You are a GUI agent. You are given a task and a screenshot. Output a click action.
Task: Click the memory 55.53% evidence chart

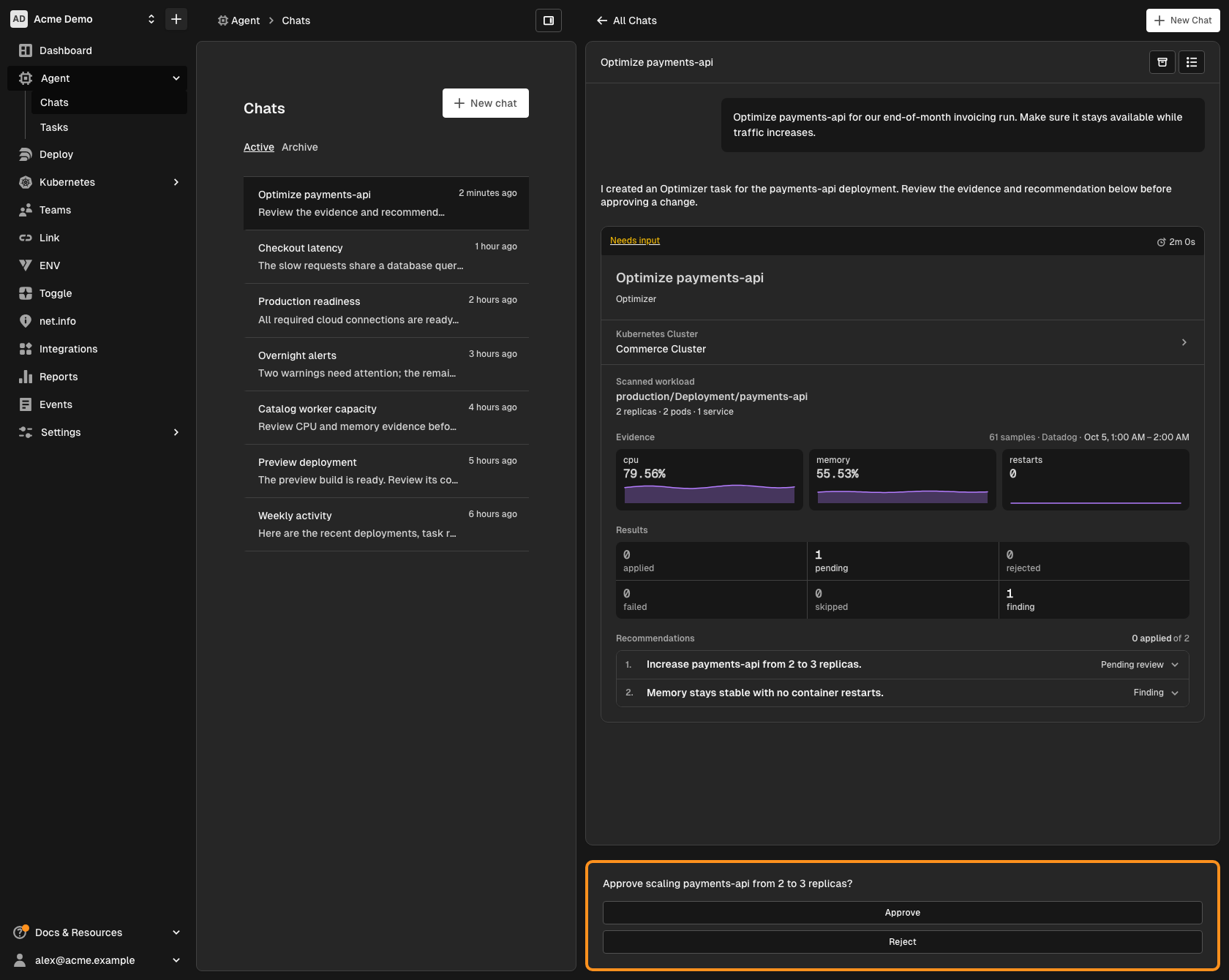[903, 480]
